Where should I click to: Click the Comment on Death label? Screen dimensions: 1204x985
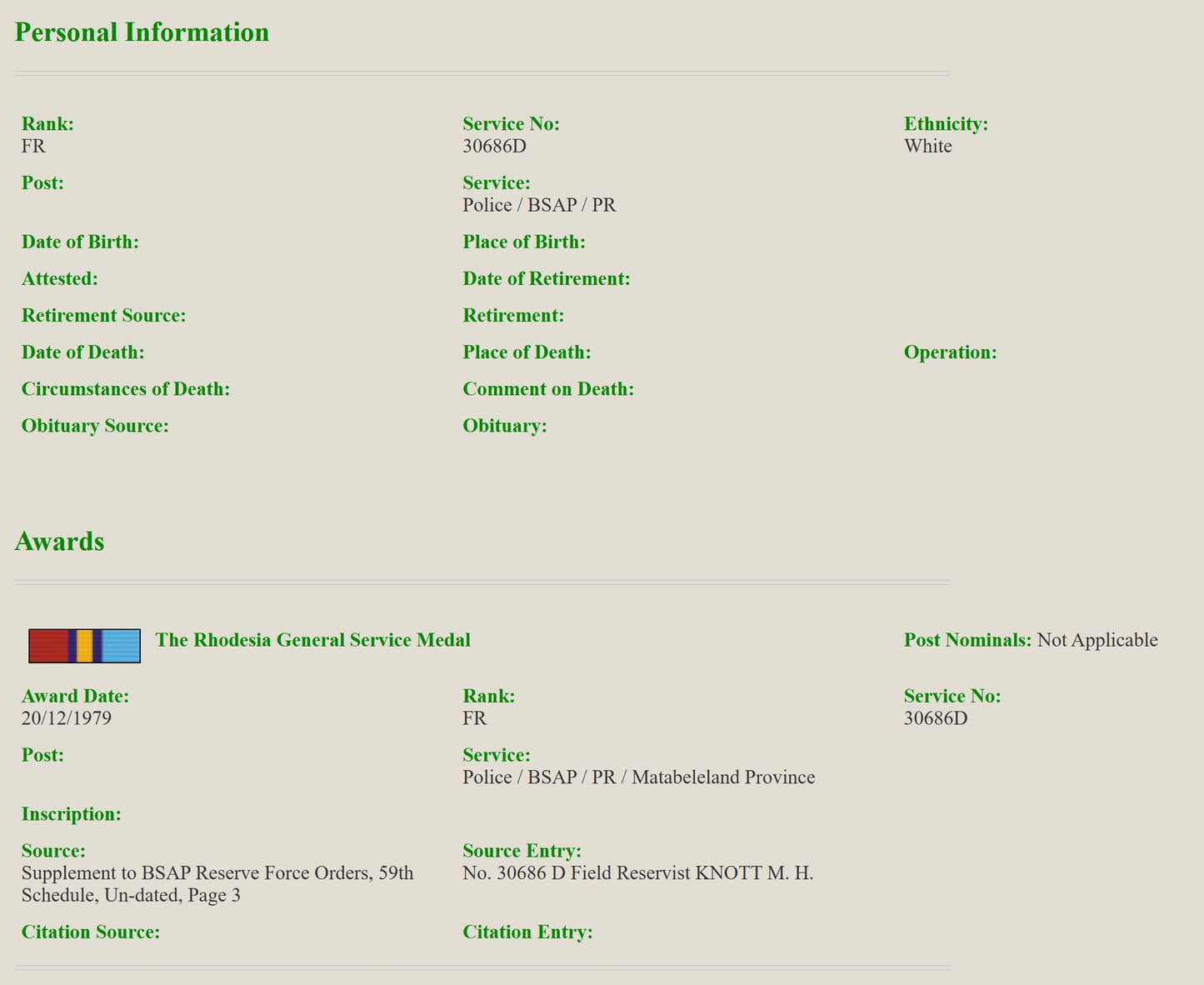(549, 389)
